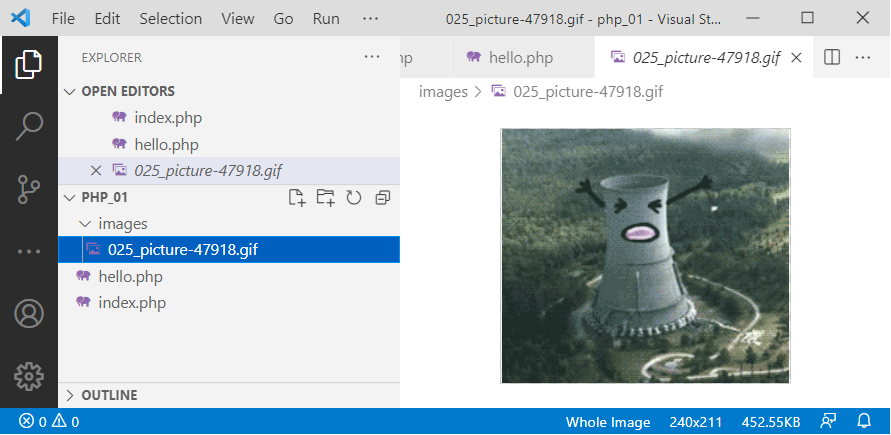Click New File icon in PHP_01 header
The height and width of the screenshot is (435, 891).
point(297,198)
